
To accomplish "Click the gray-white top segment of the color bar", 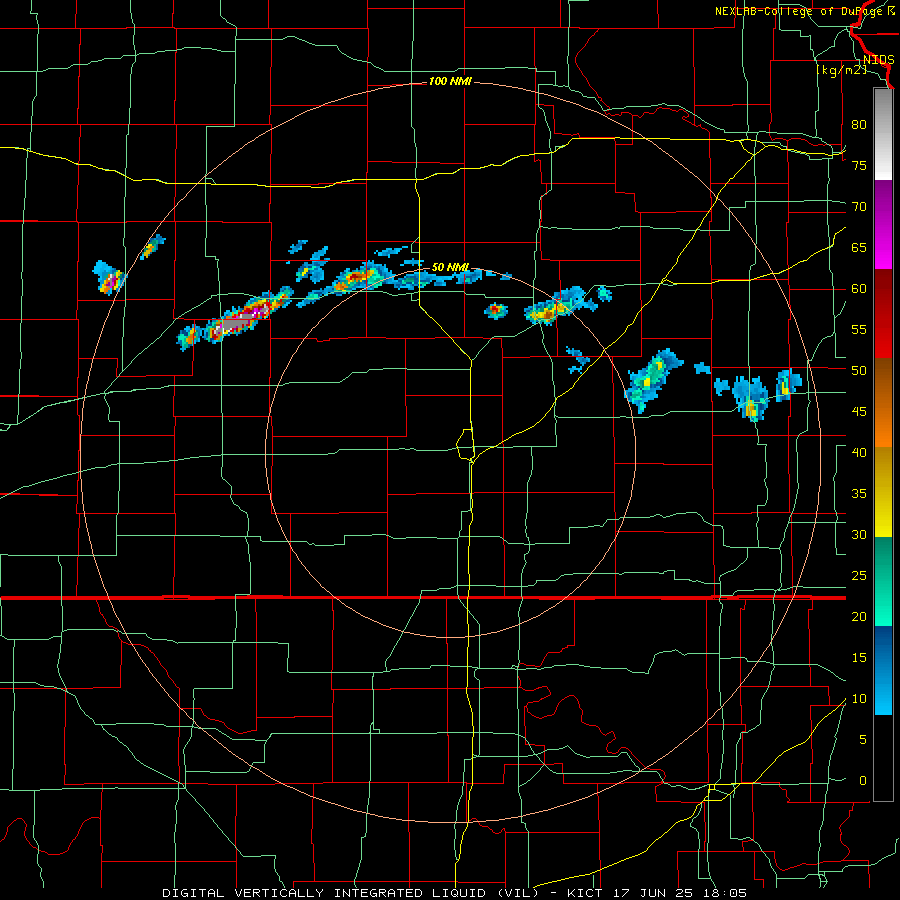I will tap(883, 134).
